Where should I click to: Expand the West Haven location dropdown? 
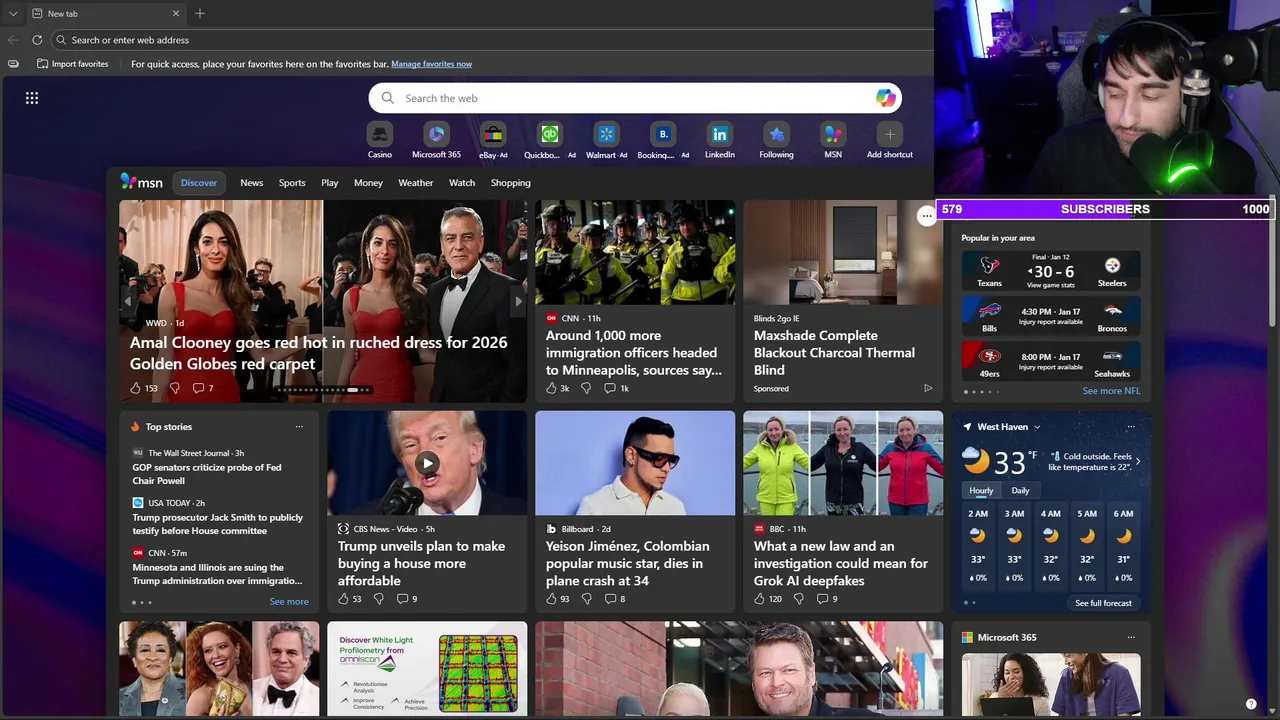click(1037, 427)
